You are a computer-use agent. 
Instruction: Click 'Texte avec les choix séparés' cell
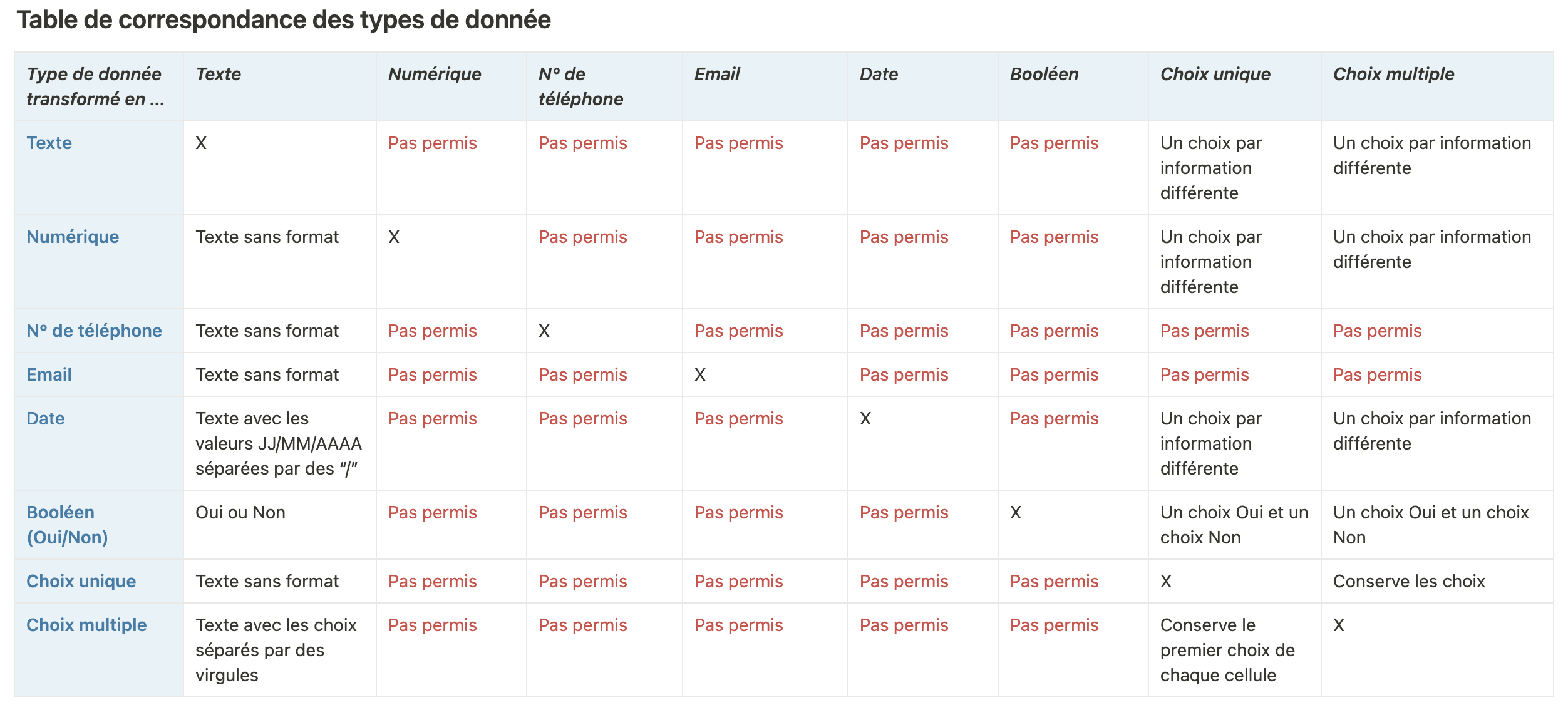[276, 650]
